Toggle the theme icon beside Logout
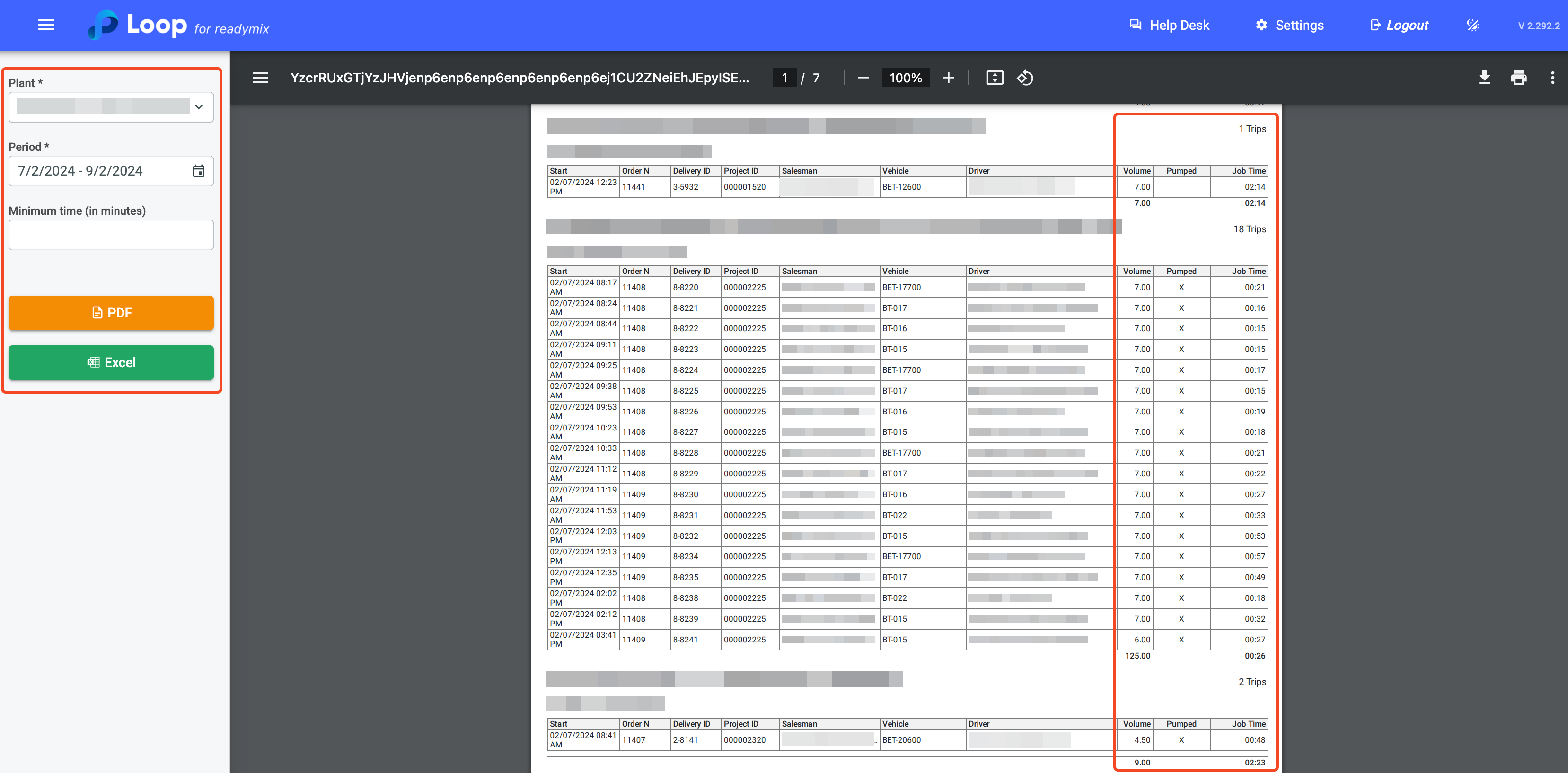 tap(1472, 26)
